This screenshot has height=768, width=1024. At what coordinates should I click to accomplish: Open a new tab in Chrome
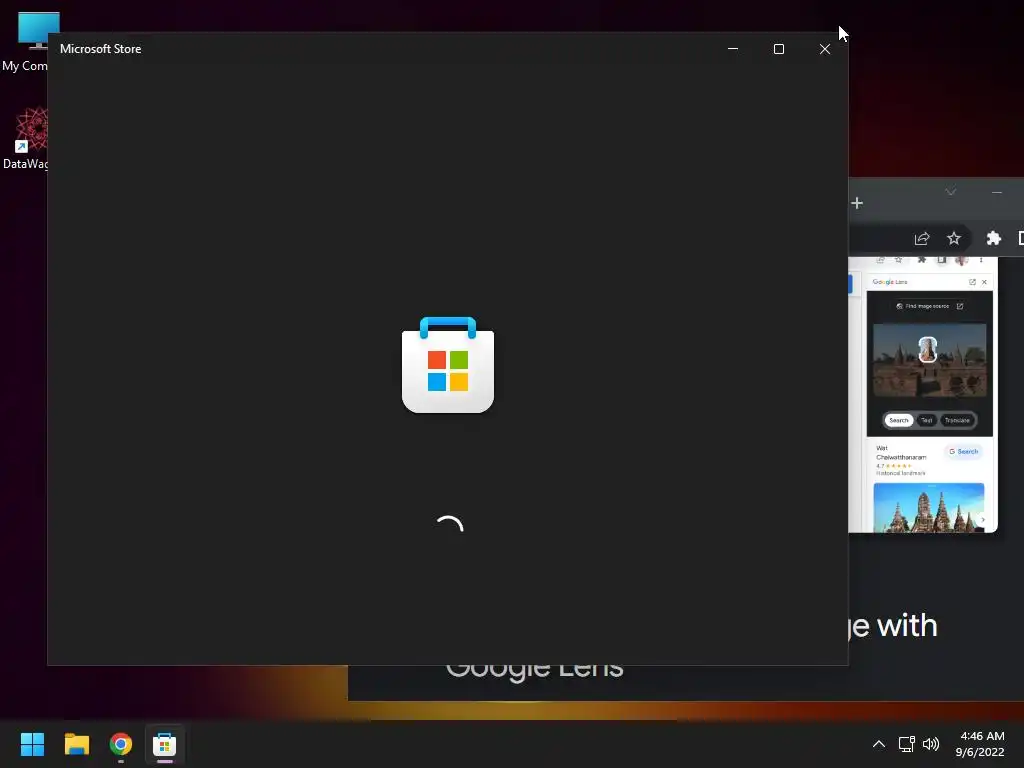pos(857,203)
